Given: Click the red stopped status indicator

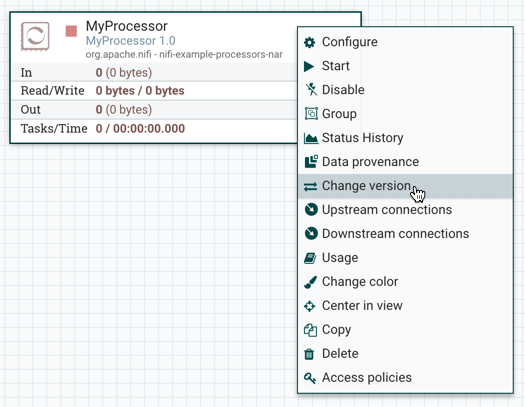Looking at the screenshot, I should [71, 31].
